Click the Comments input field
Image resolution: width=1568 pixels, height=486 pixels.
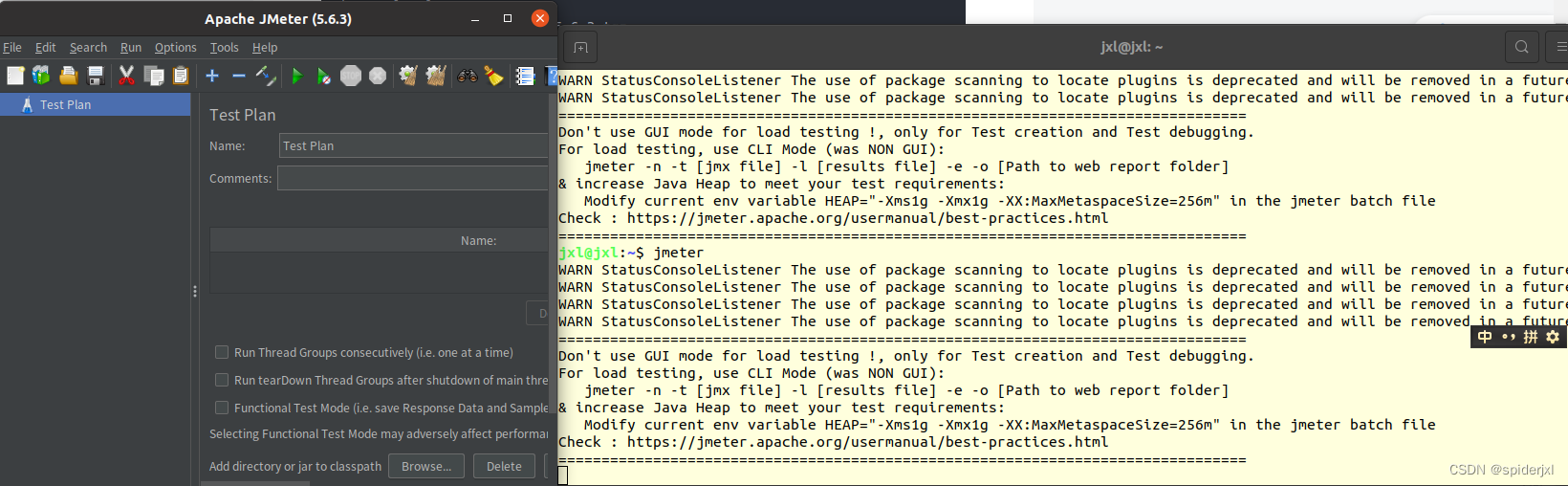[x=413, y=178]
